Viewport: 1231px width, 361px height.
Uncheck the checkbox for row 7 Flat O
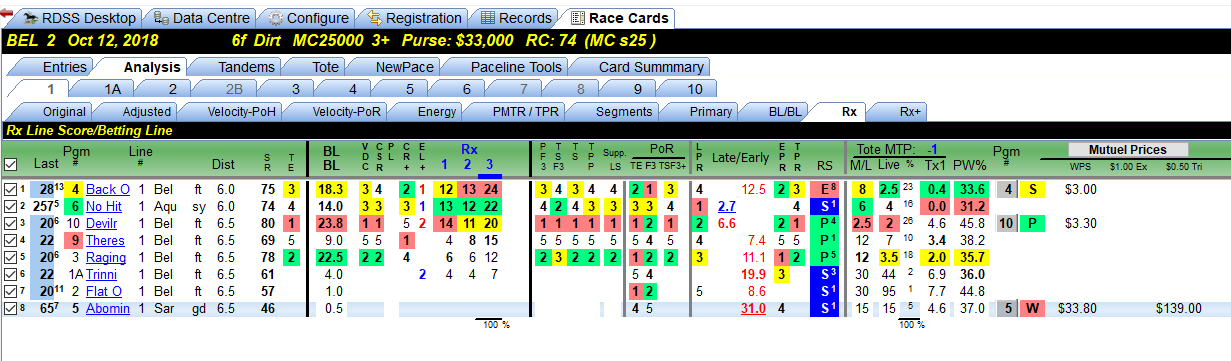tap(10, 291)
